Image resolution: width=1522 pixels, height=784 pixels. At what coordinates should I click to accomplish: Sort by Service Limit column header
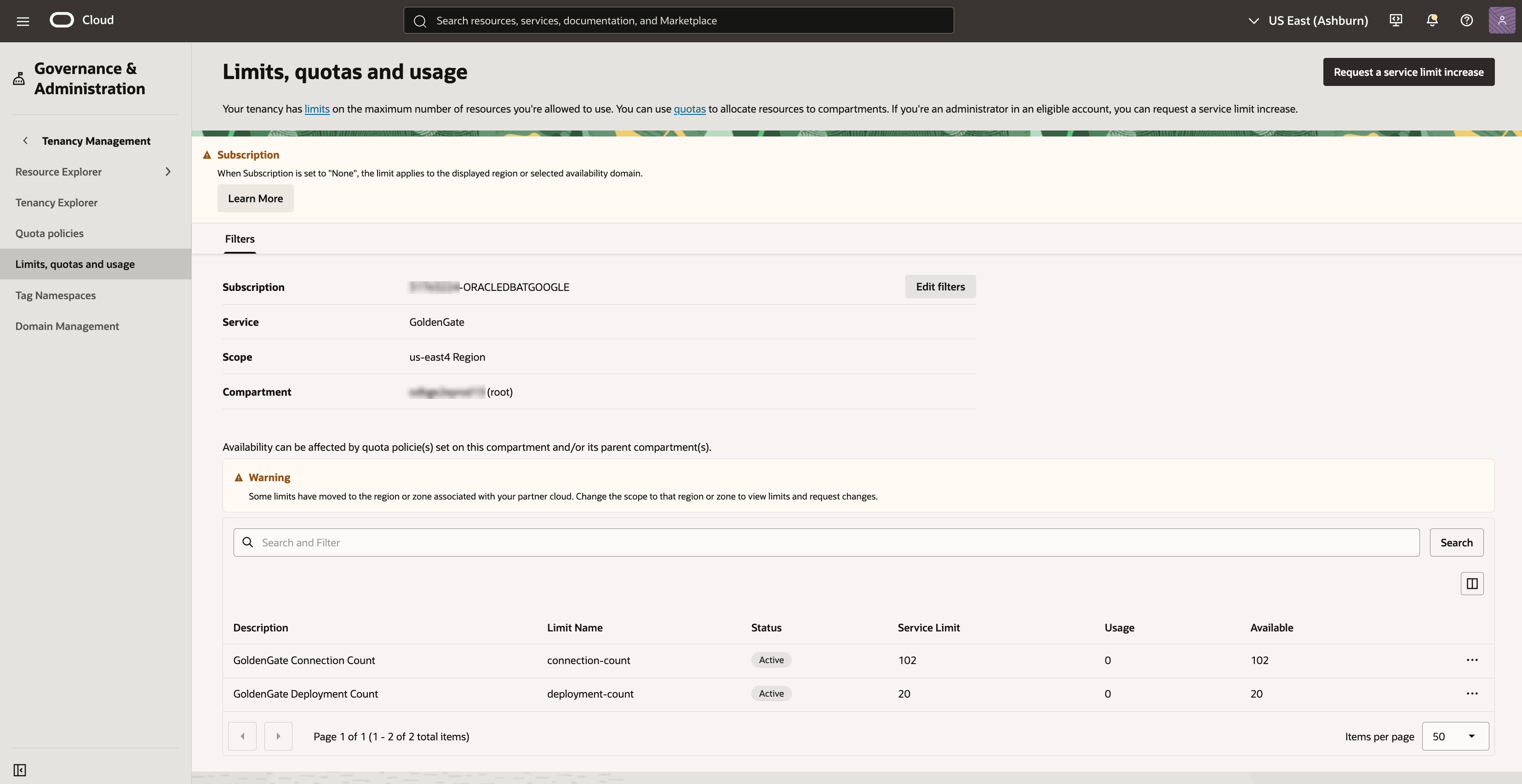click(929, 628)
